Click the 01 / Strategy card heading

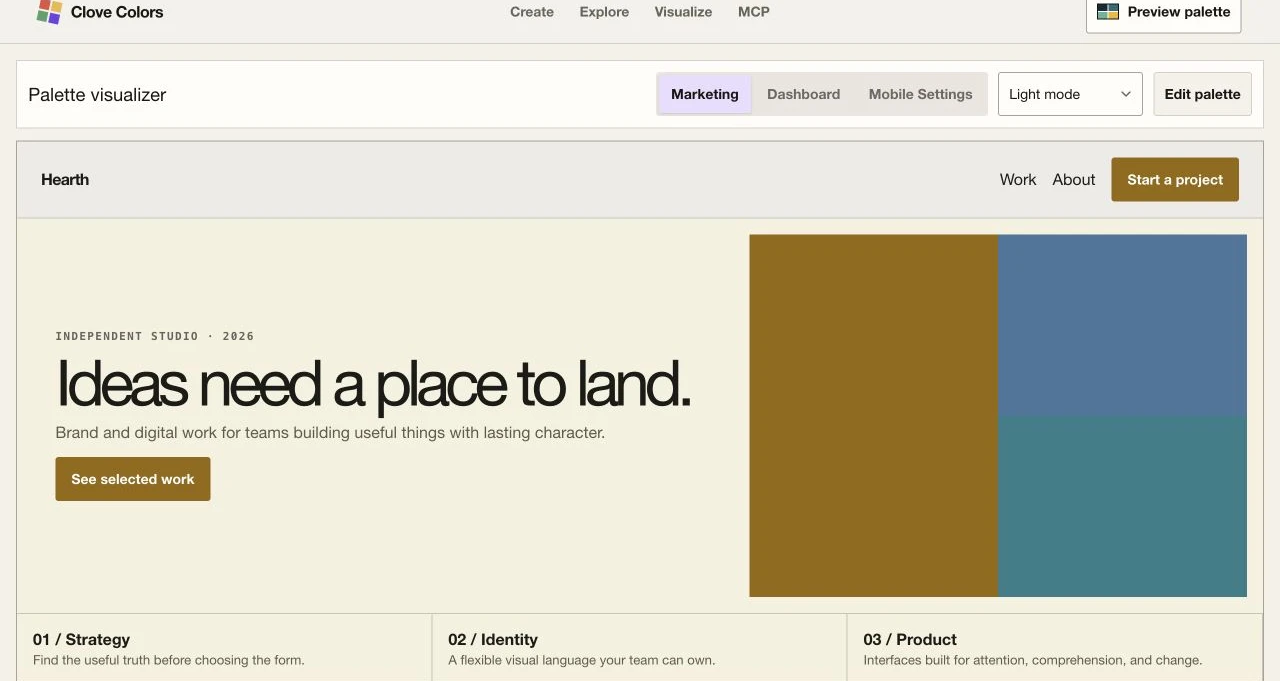(x=81, y=640)
